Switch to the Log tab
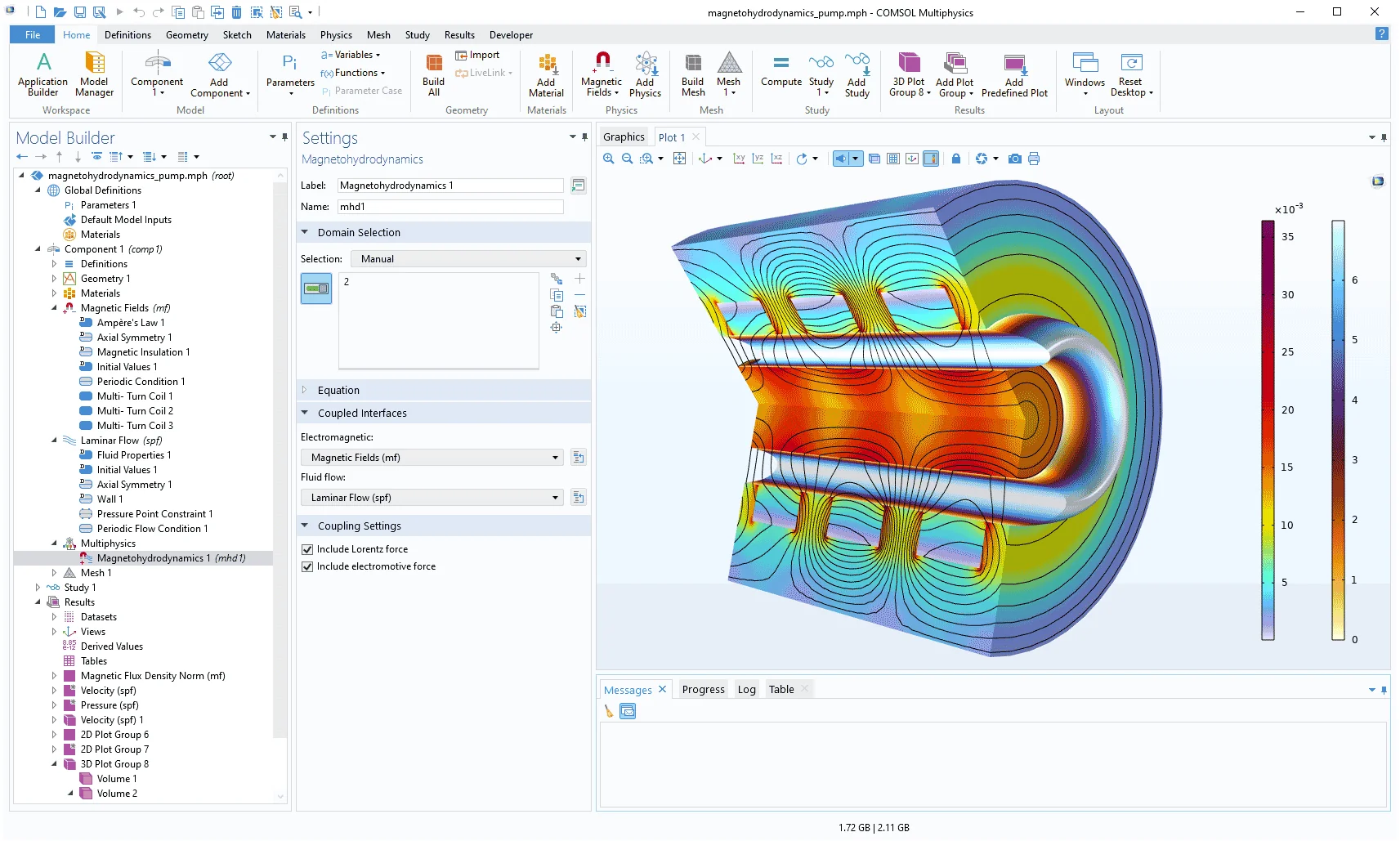This screenshot has width=1400, height=841. click(746, 689)
